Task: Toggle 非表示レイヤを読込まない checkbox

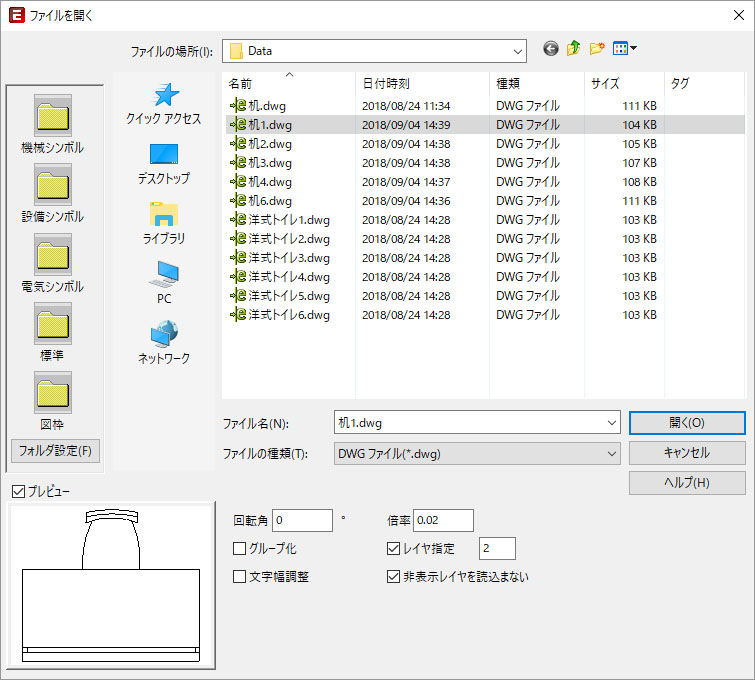Action: 393,577
